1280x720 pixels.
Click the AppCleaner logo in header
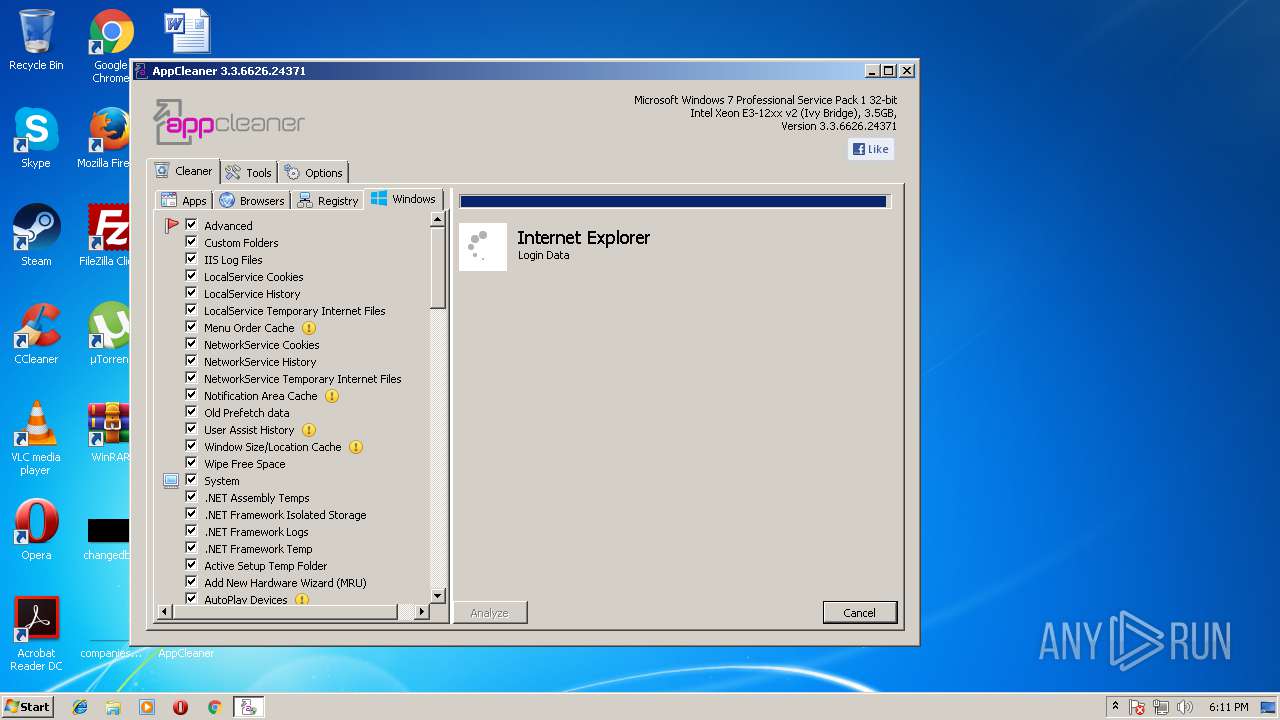point(229,122)
